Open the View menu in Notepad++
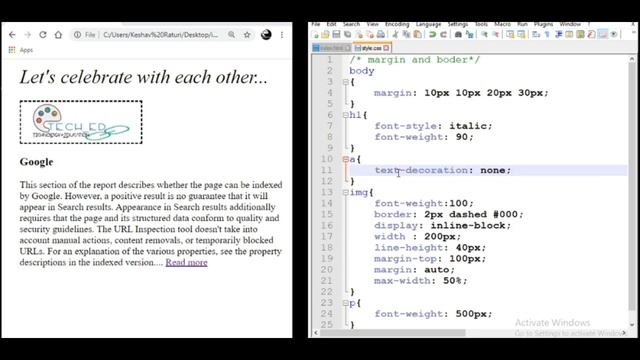This screenshot has height=360, width=640. pyautogui.click(x=373, y=24)
